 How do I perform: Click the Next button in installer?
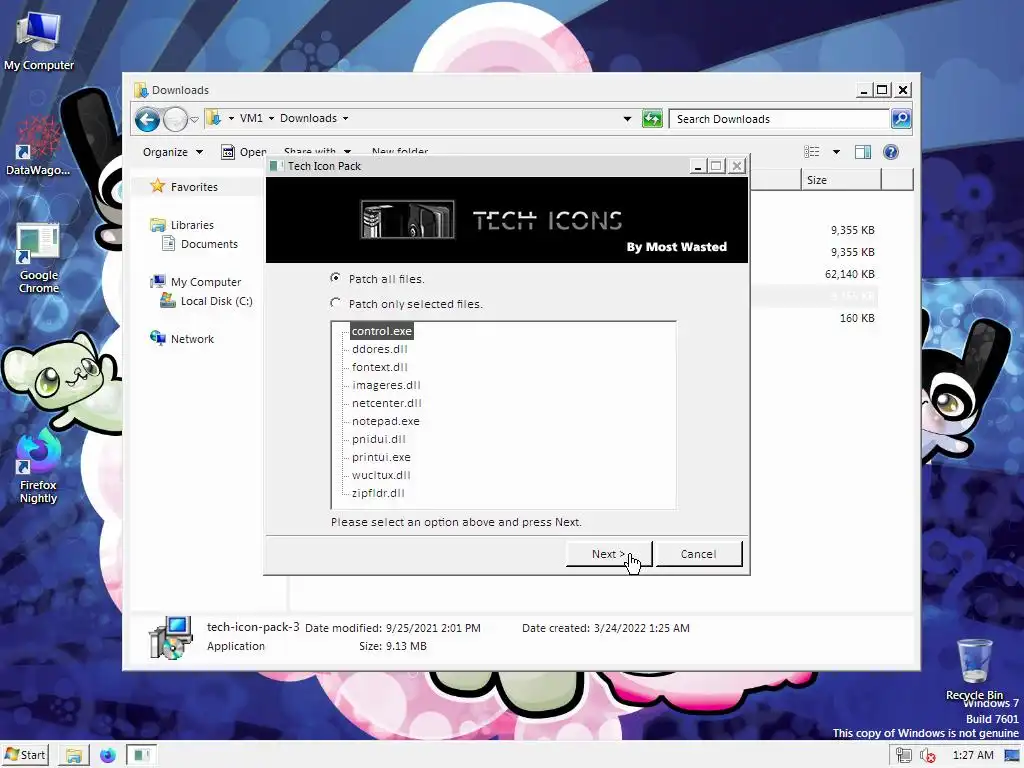(609, 554)
